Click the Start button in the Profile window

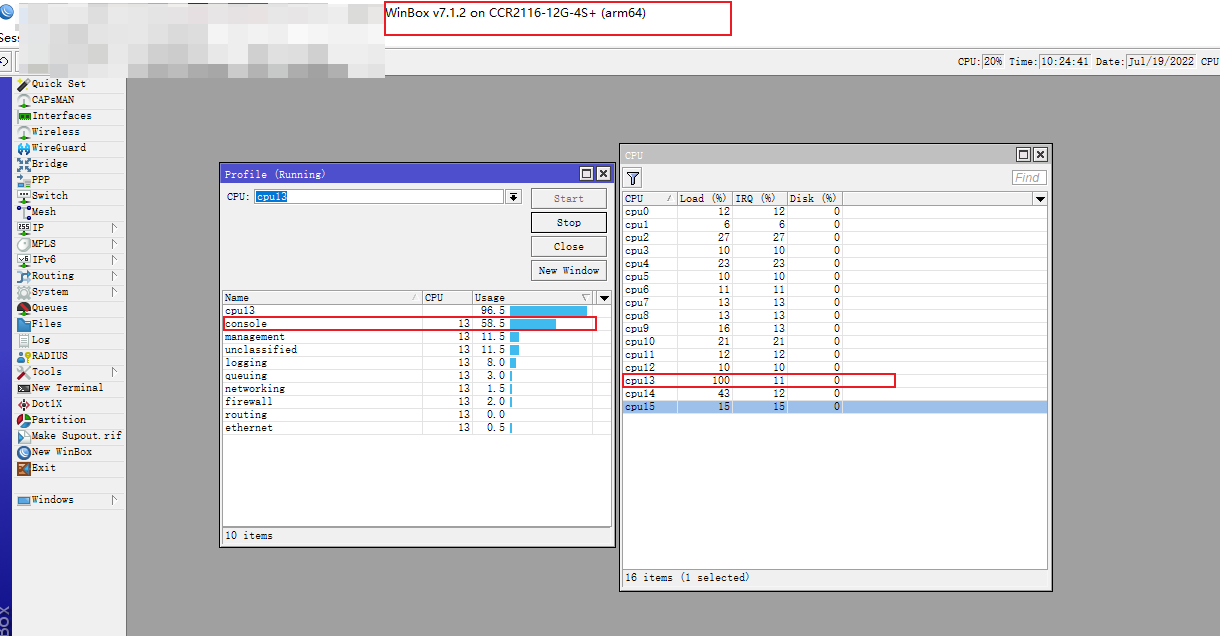tap(569, 198)
